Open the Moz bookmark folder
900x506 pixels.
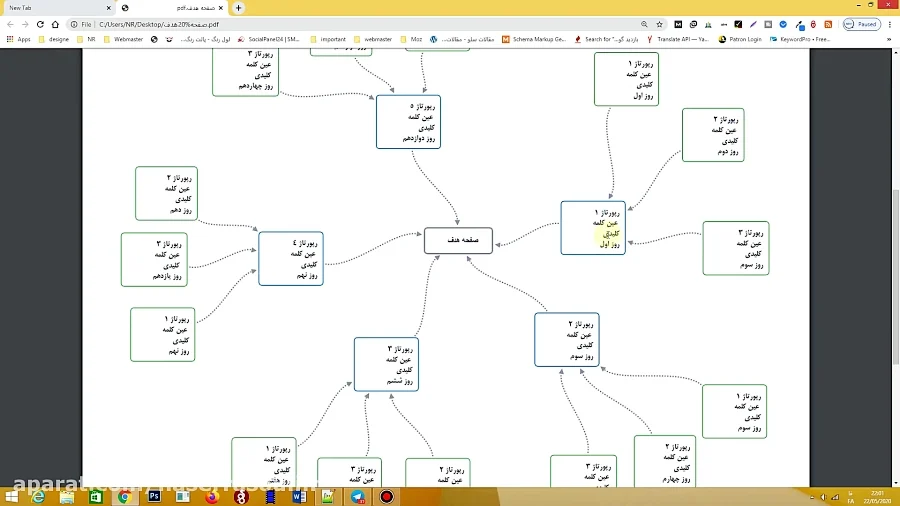pos(412,40)
